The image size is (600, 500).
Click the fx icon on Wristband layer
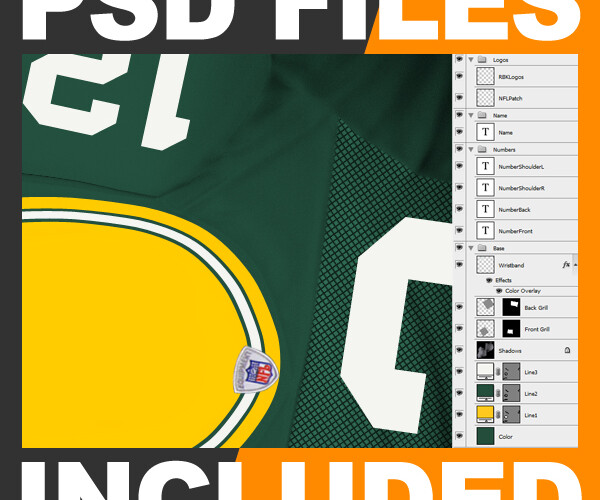tap(566, 265)
